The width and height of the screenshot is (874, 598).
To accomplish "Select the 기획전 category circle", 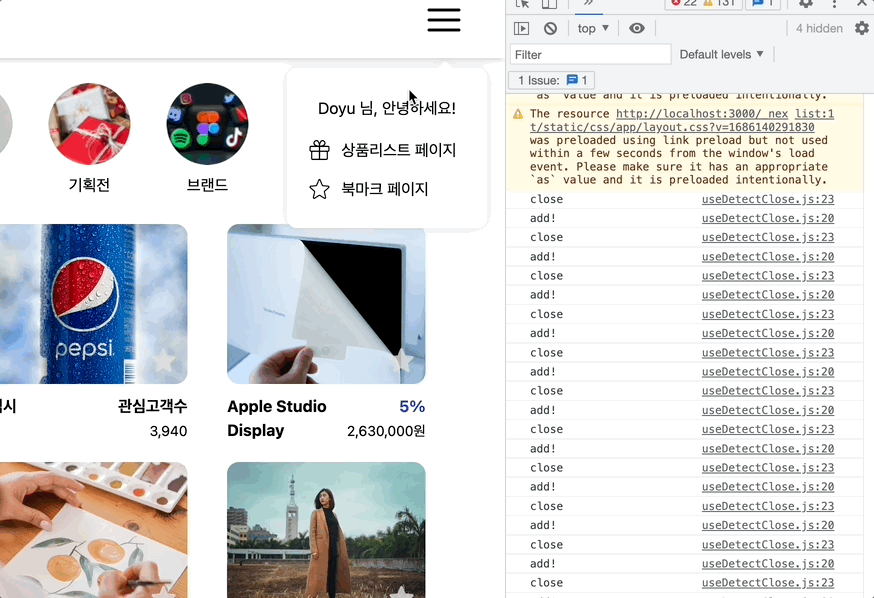I will (x=89, y=124).
